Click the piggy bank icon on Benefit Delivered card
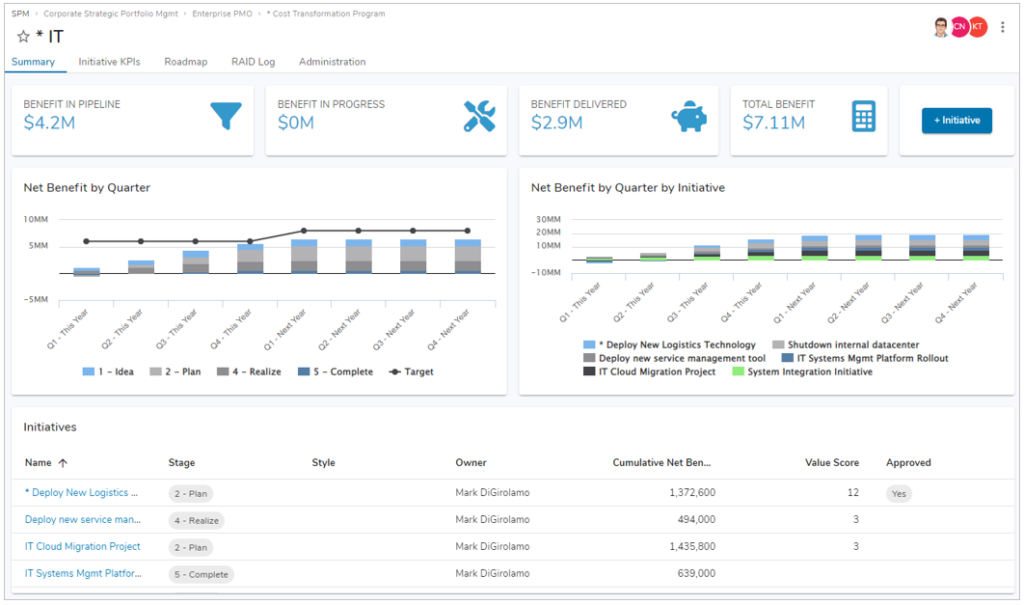The width and height of the screenshot is (1024, 605). pyautogui.click(x=688, y=117)
